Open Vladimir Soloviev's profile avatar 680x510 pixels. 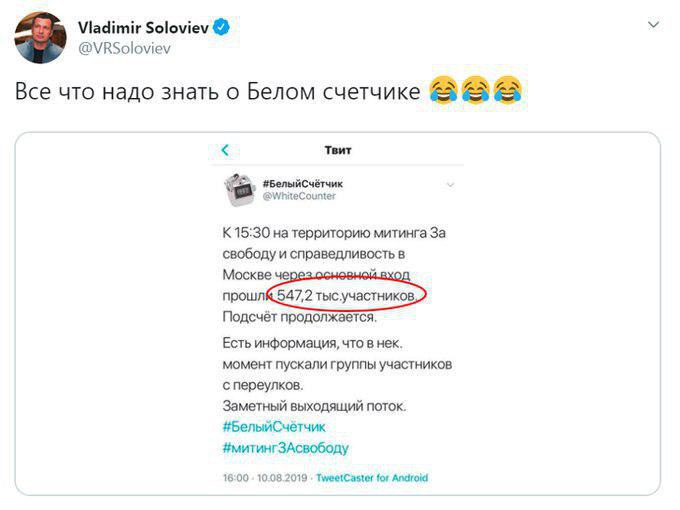(x=40, y=37)
